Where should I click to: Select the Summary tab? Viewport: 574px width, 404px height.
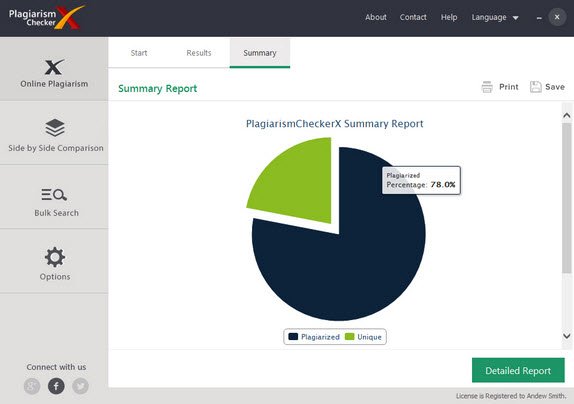tap(260, 53)
